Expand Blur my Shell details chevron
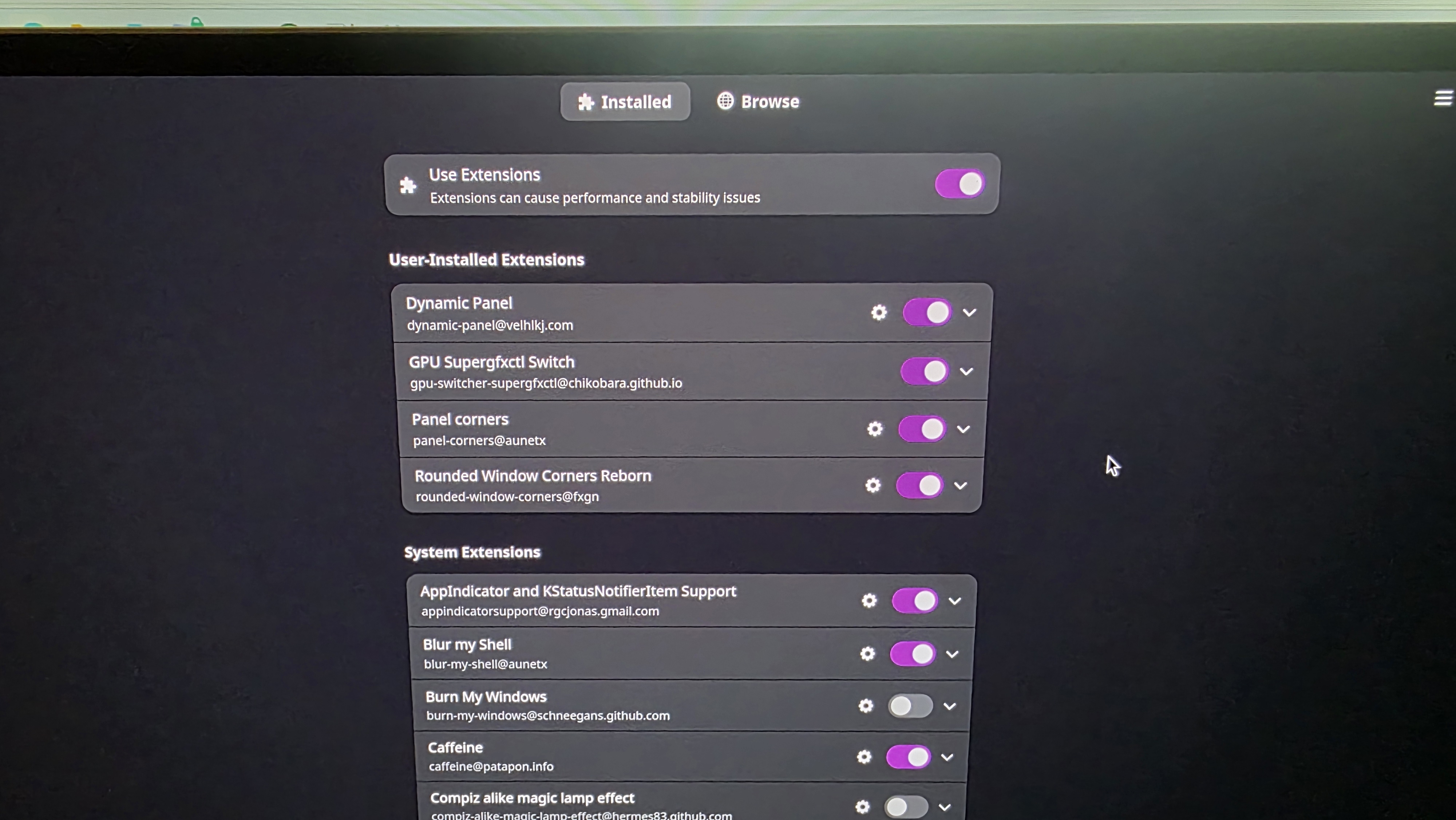The height and width of the screenshot is (820, 1456). point(952,654)
